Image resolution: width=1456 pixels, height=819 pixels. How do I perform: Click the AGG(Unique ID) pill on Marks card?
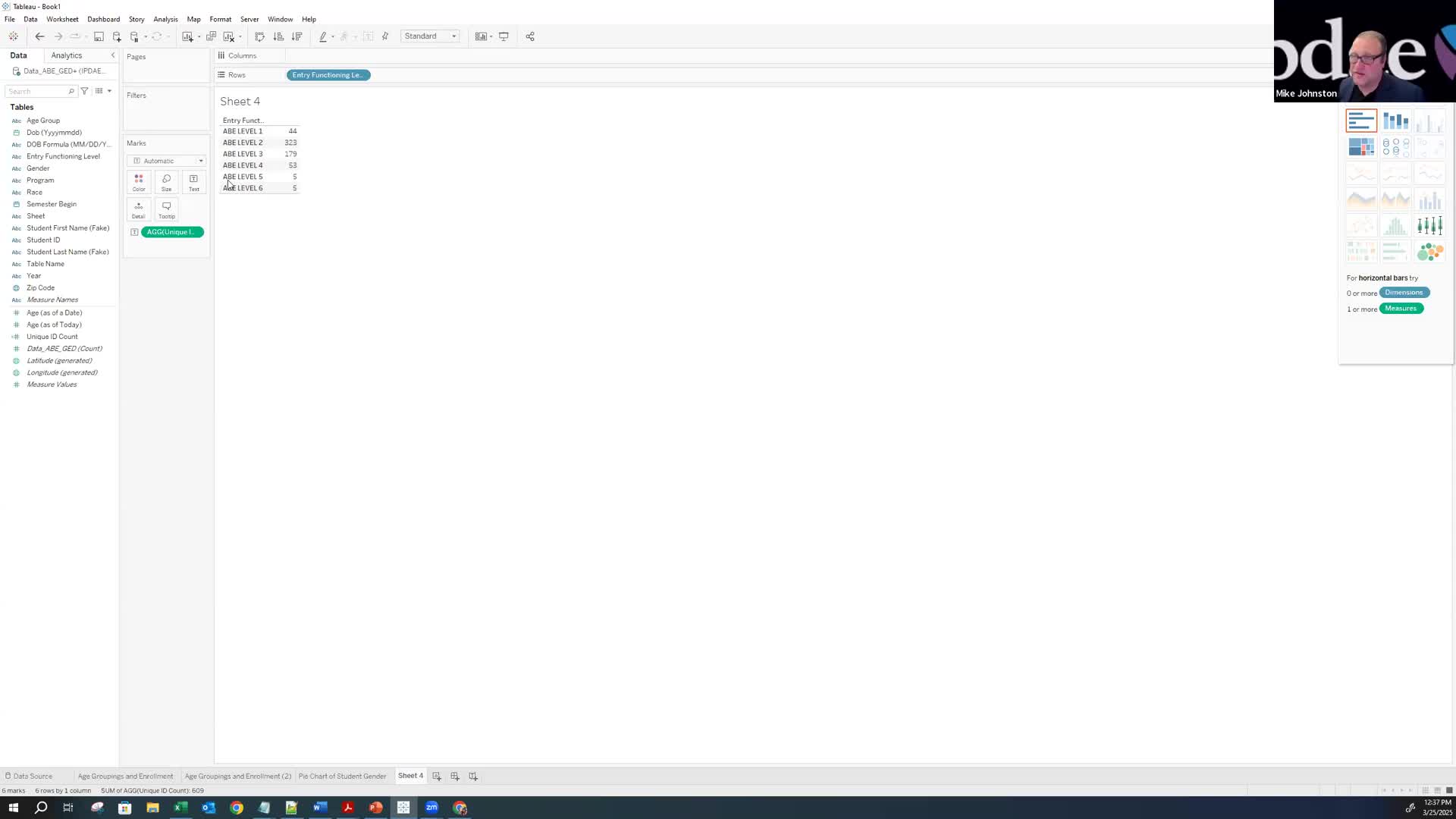(171, 232)
